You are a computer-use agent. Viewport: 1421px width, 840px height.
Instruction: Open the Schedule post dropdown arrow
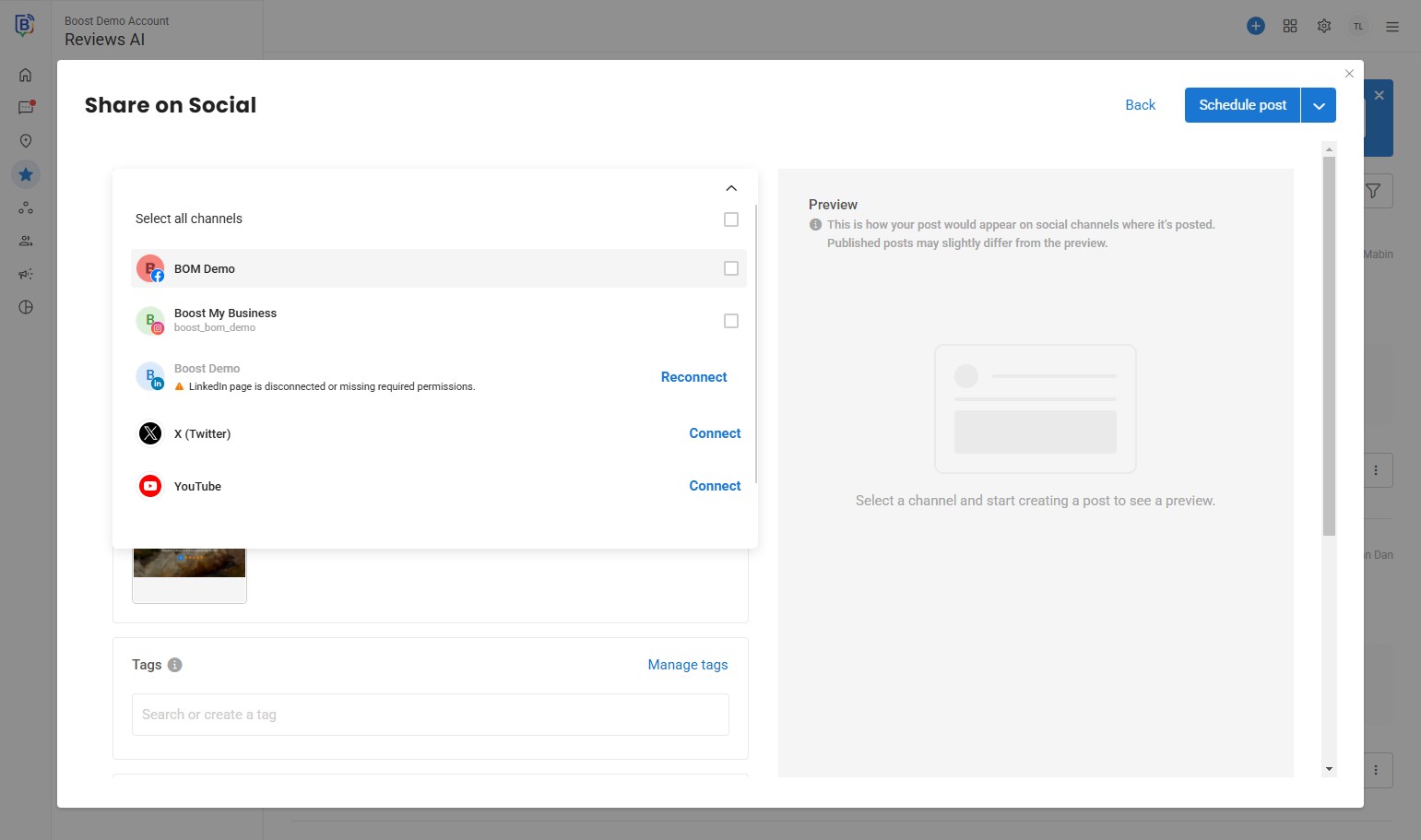[x=1319, y=105]
